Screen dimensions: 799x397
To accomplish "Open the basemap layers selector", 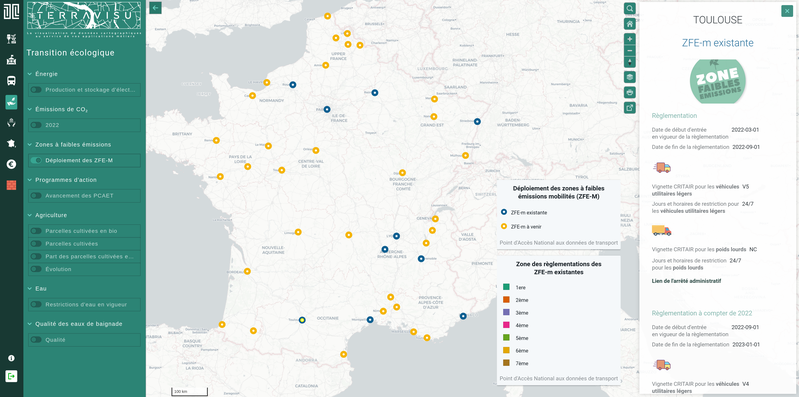I will [630, 77].
